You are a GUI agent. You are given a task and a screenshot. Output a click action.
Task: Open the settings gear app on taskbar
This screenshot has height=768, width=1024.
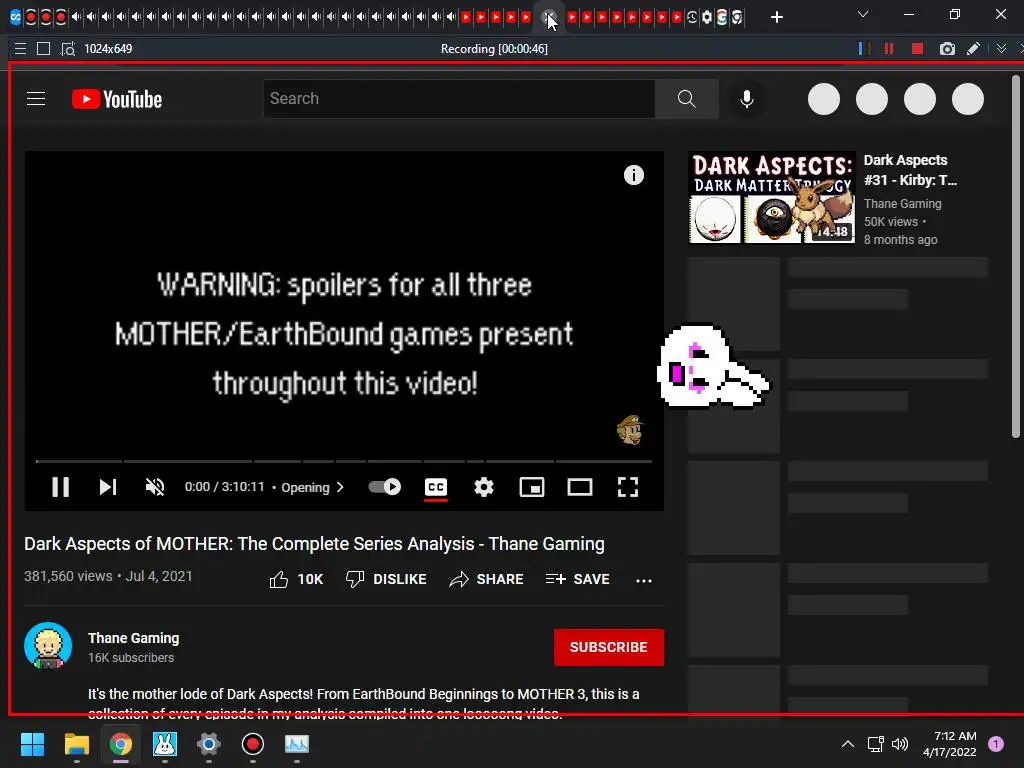(208, 744)
